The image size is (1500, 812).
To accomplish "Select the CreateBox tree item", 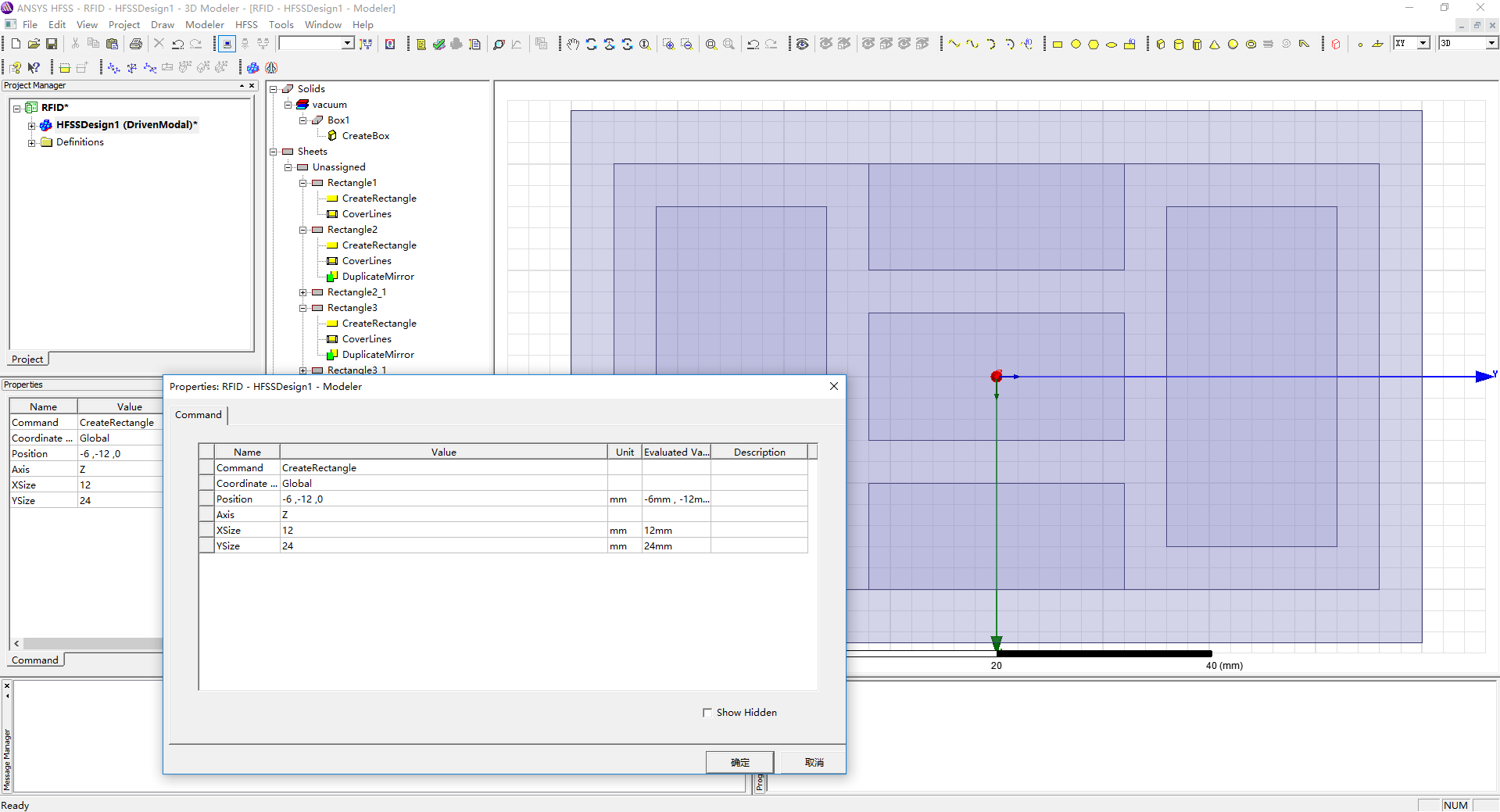I will pyautogui.click(x=365, y=136).
